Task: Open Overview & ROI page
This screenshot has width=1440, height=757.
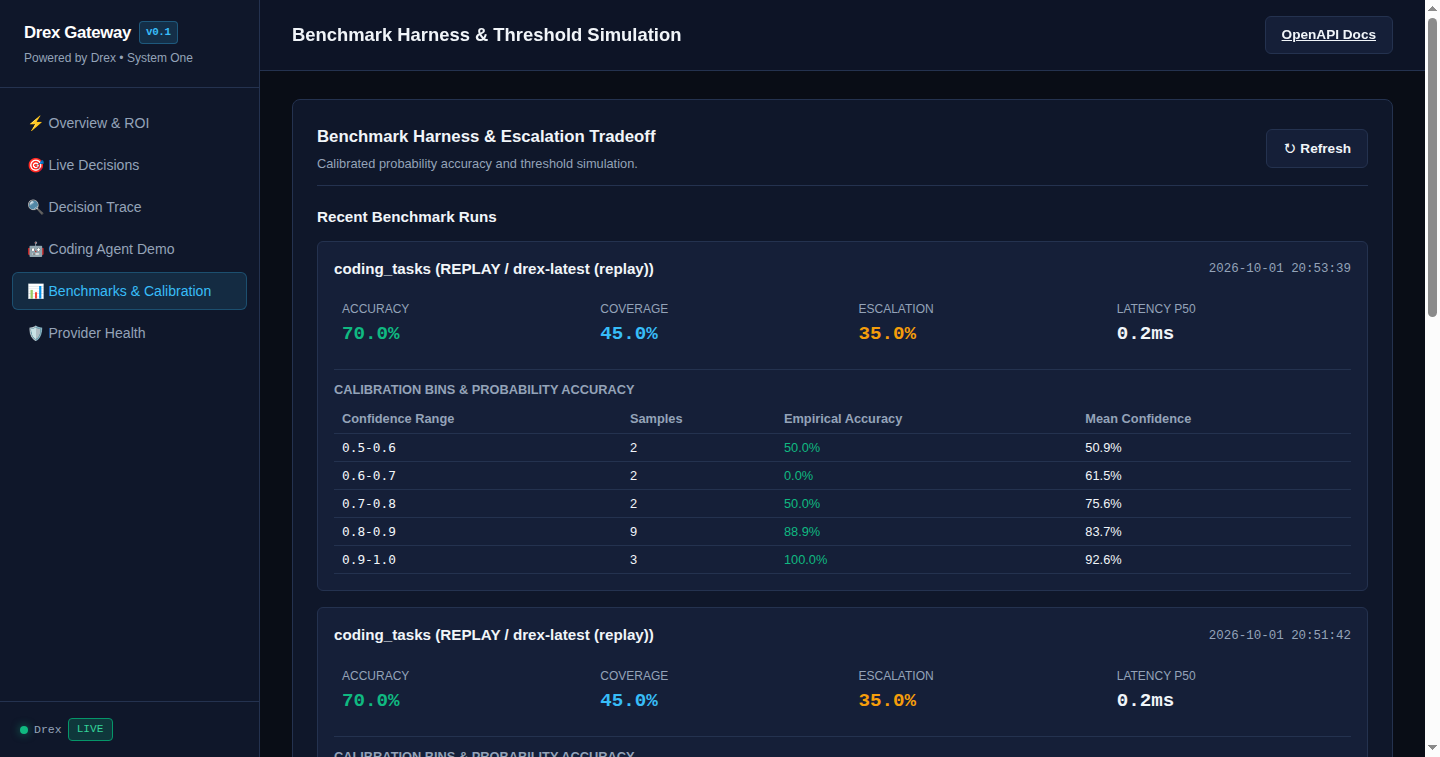Action: (130, 123)
